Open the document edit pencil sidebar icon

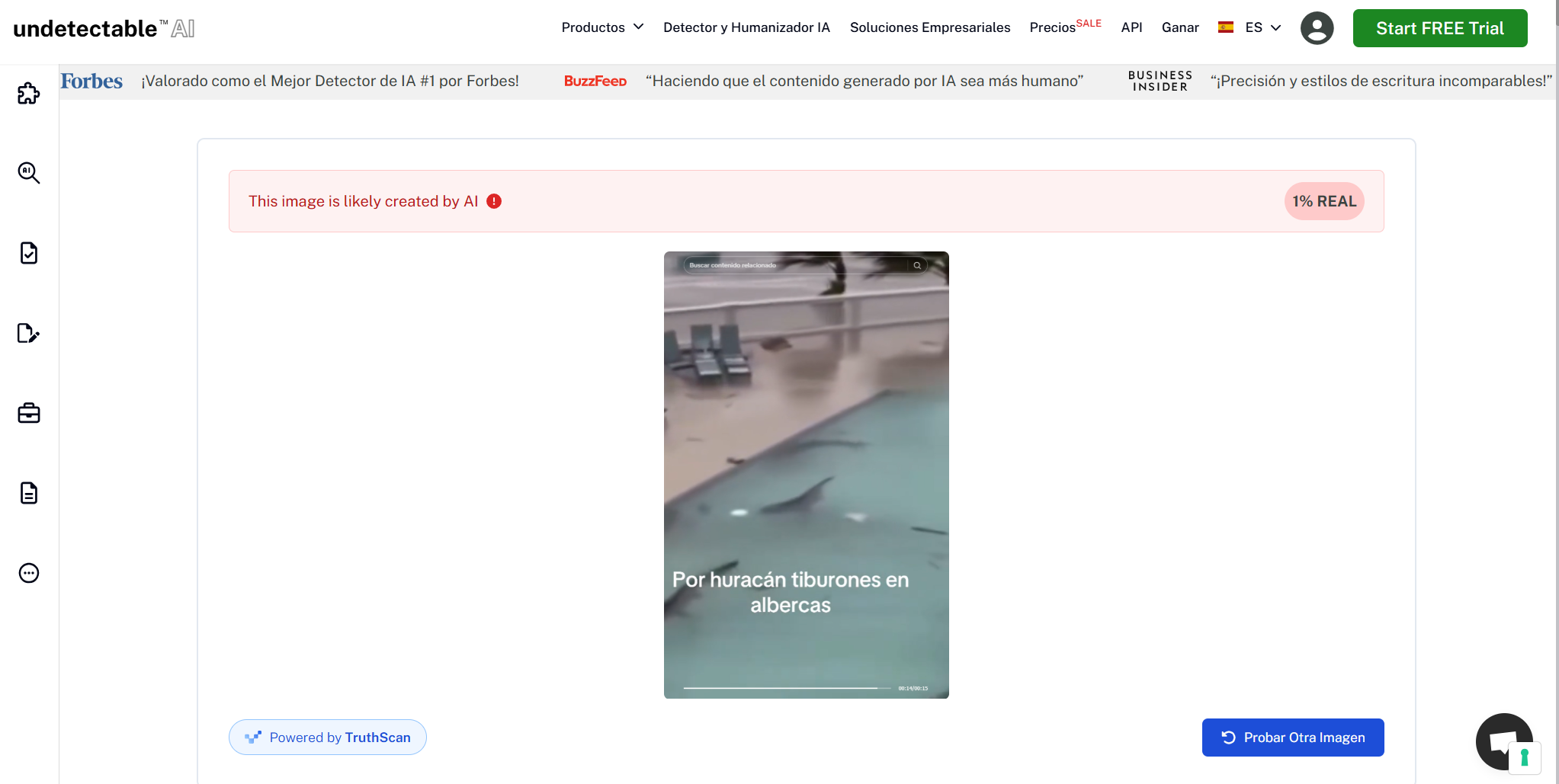pyautogui.click(x=28, y=333)
